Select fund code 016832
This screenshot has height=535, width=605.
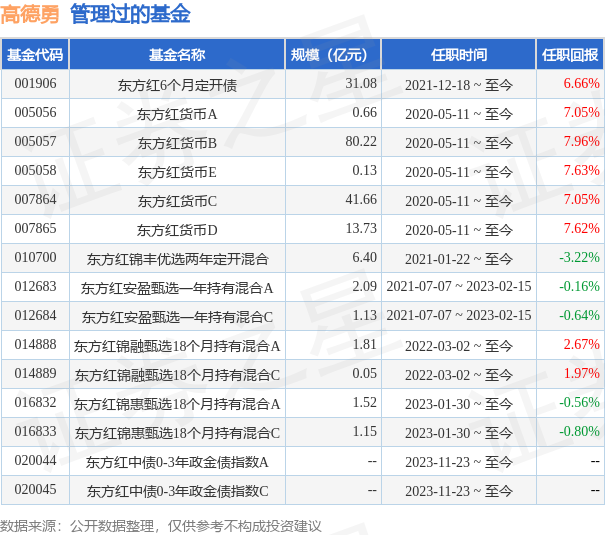pyautogui.click(x=35, y=402)
